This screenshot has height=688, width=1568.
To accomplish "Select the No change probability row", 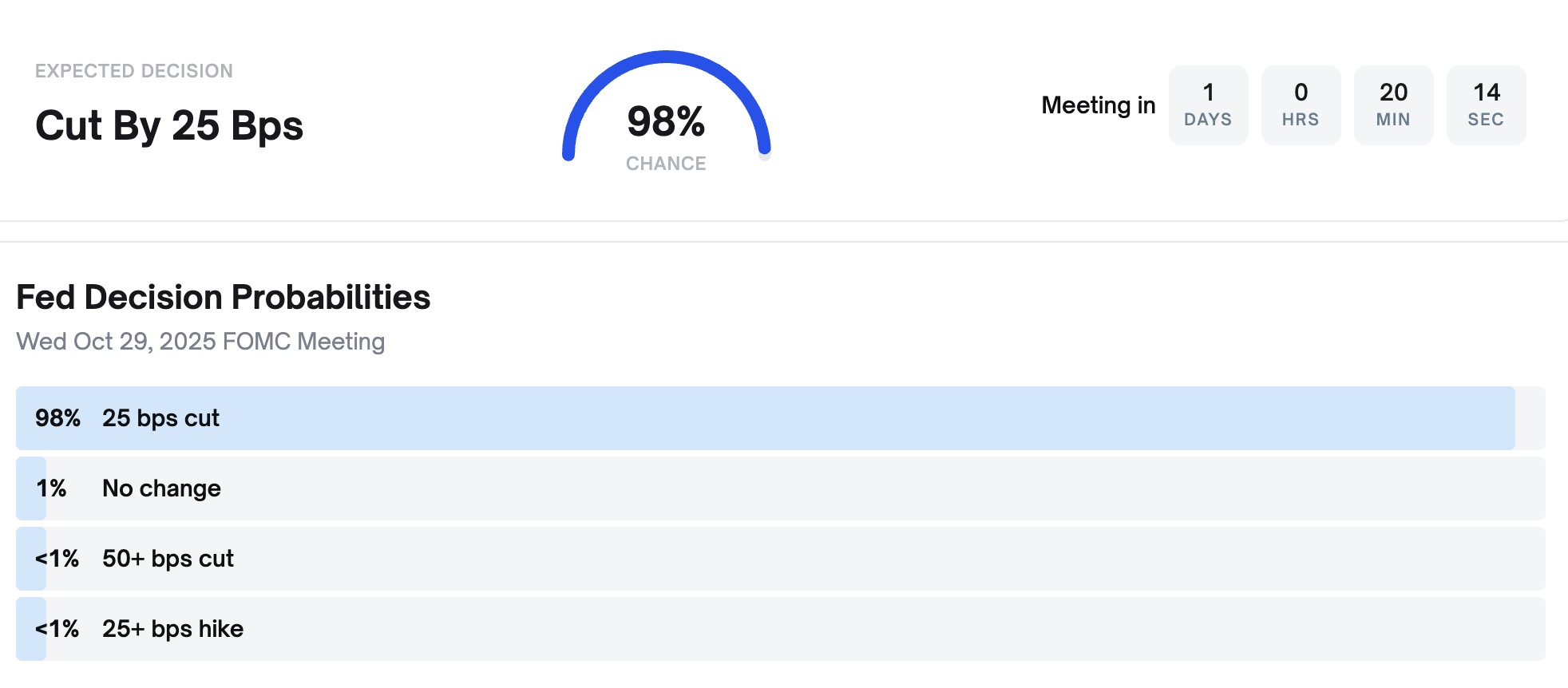I will coord(781,488).
